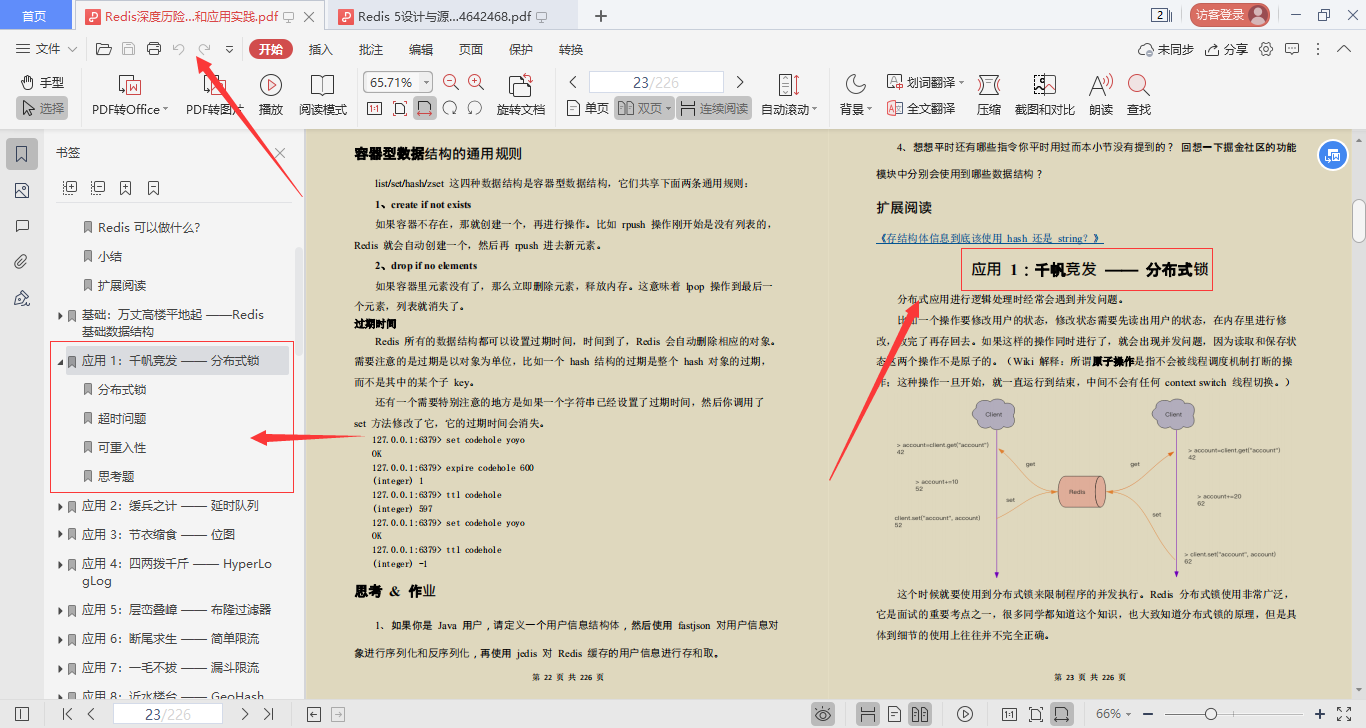Switch to 保护 ribbon tab
1366x728 pixels.
click(521, 49)
